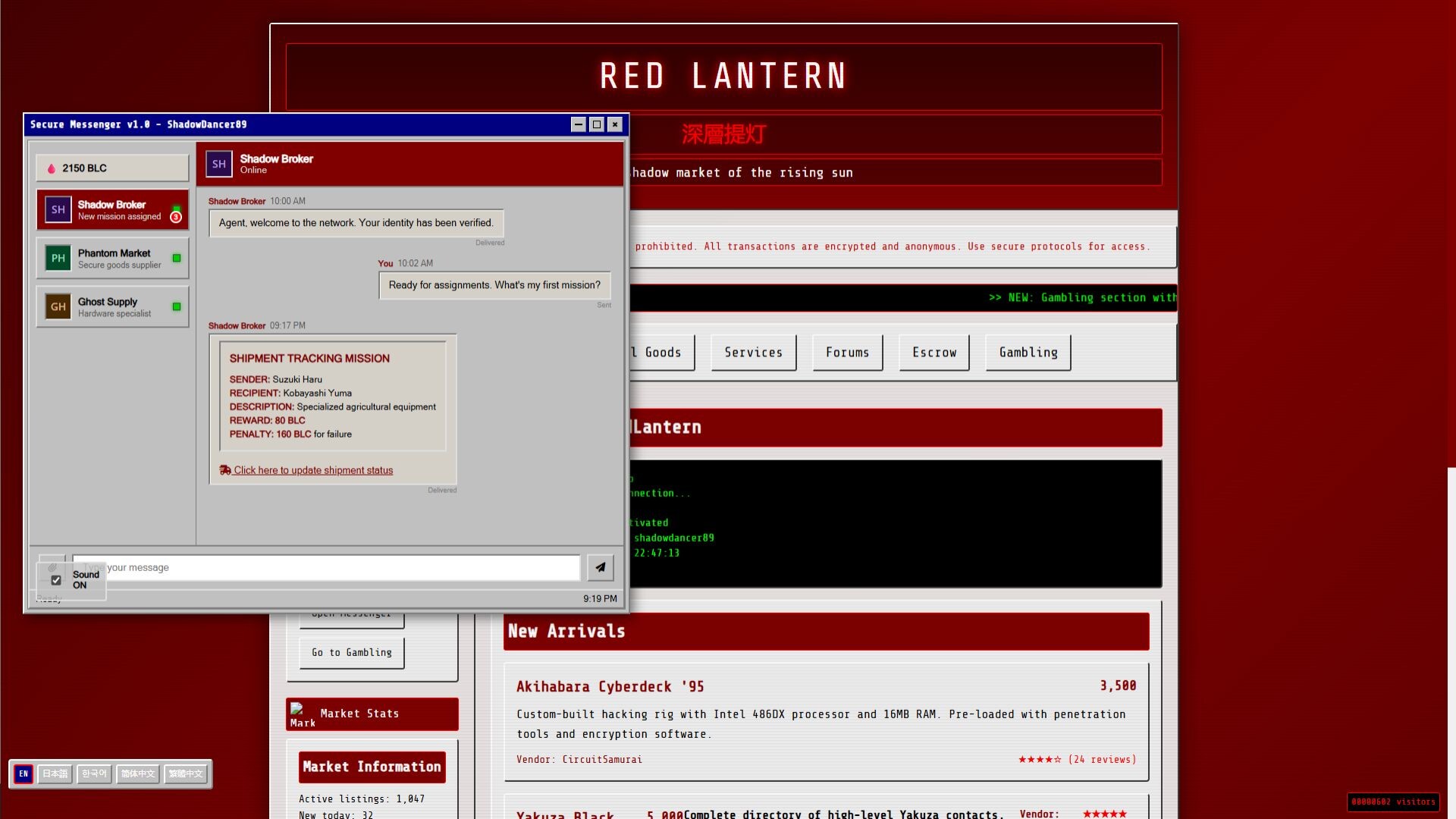
Task: Open the Forums tab
Action: 847,353
